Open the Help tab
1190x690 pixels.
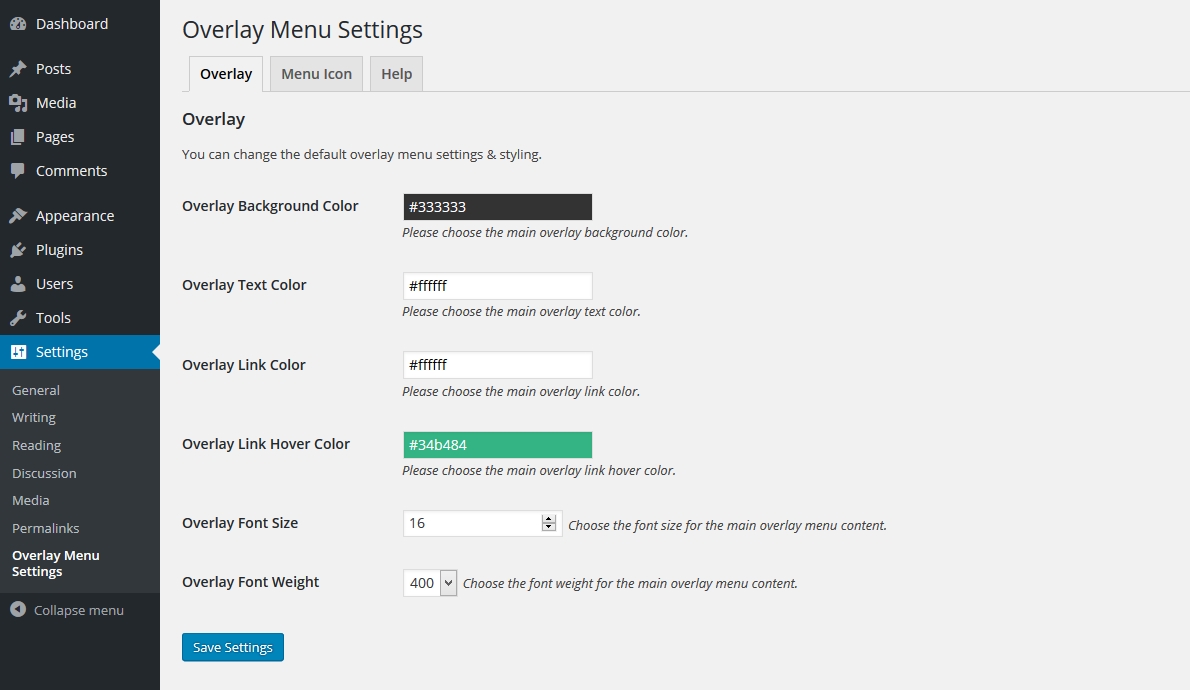[397, 74]
